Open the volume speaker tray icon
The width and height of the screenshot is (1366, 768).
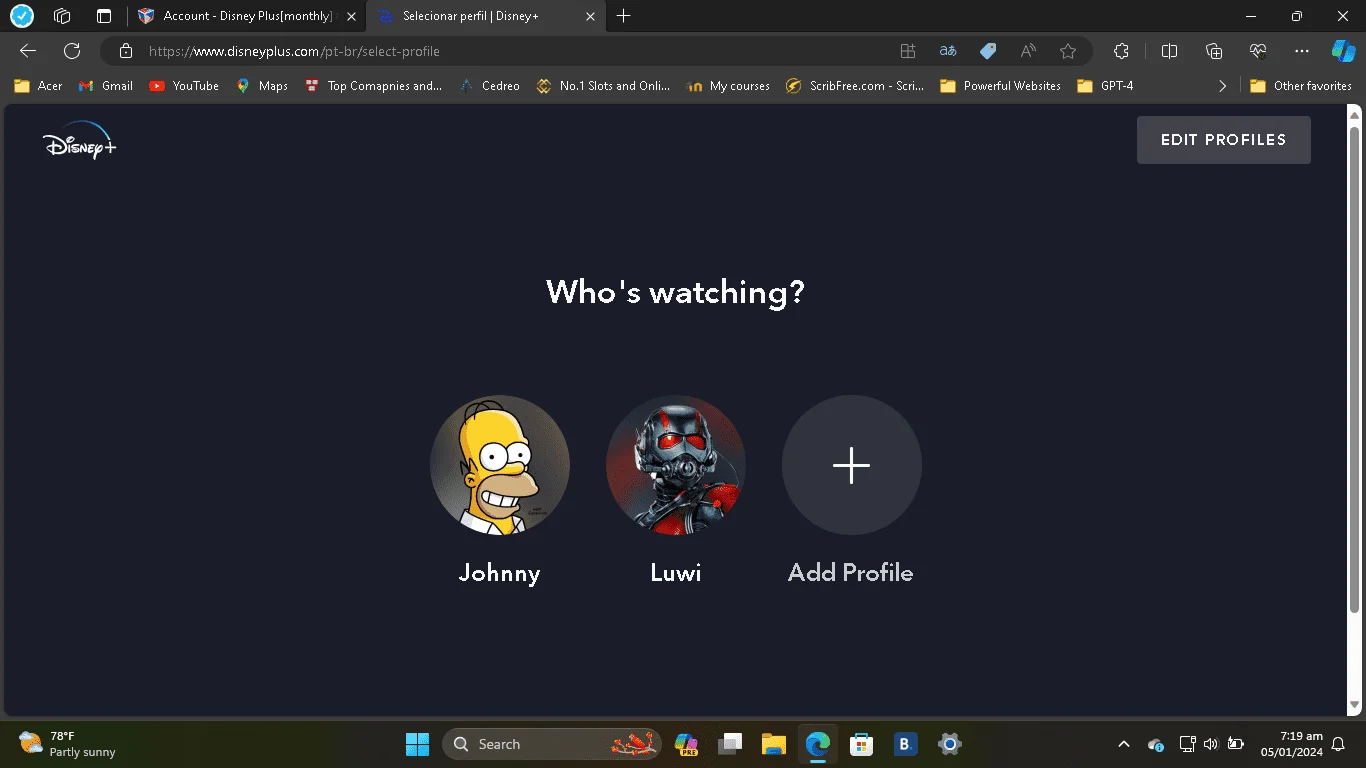(x=1211, y=744)
